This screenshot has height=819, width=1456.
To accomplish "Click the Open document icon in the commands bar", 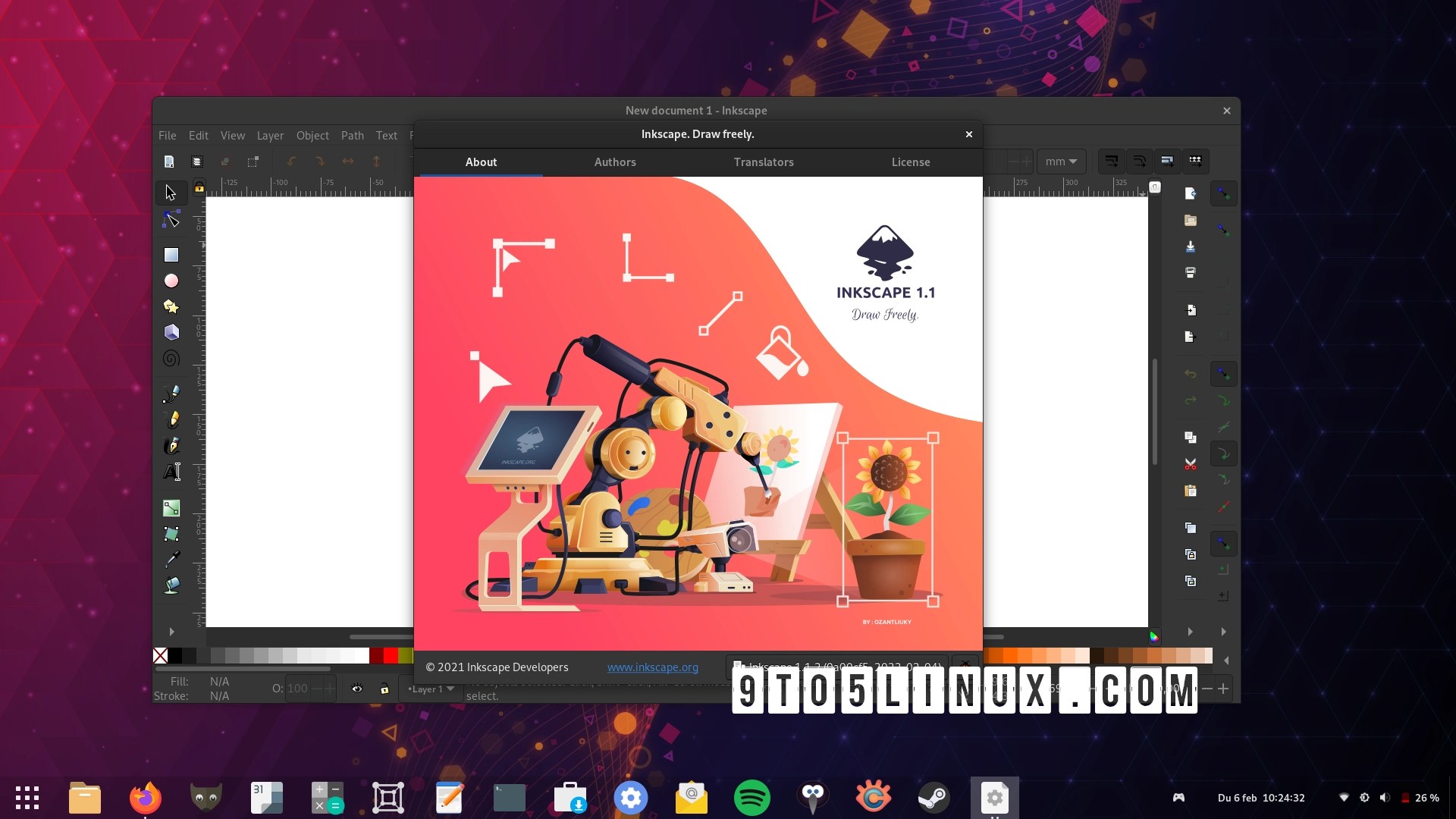I will [1191, 219].
